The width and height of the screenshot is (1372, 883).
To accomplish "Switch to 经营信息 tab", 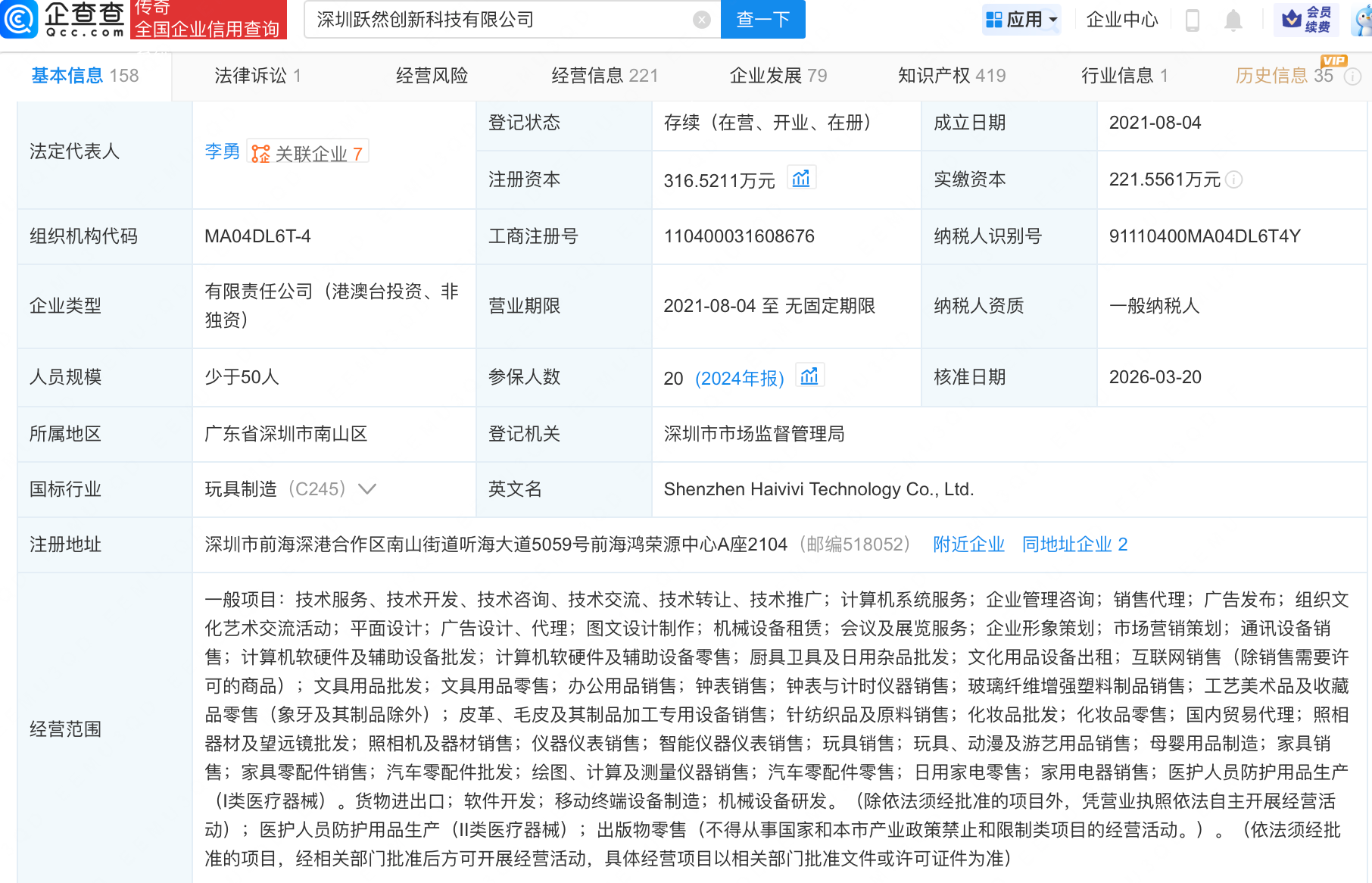I will coord(605,76).
